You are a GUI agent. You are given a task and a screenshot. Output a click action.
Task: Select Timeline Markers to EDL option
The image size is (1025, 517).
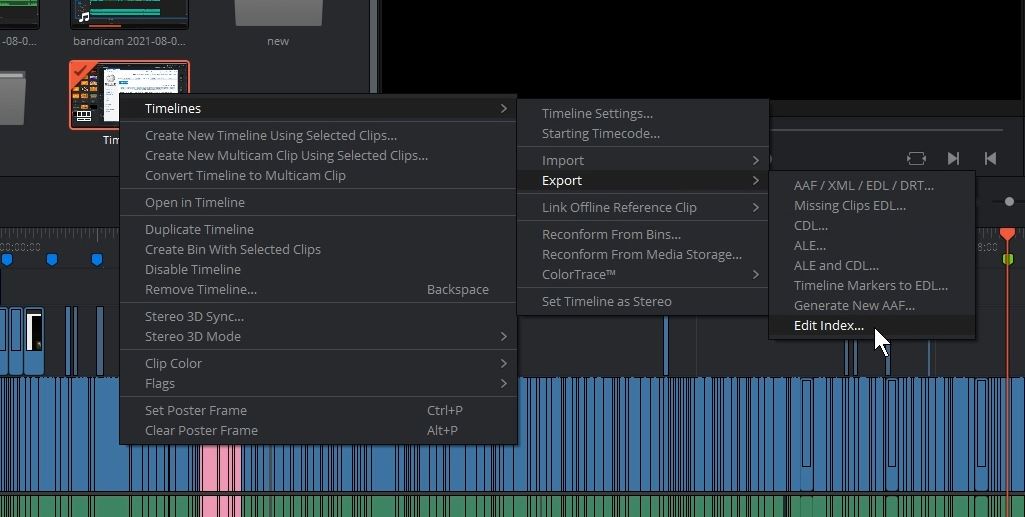point(872,285)
